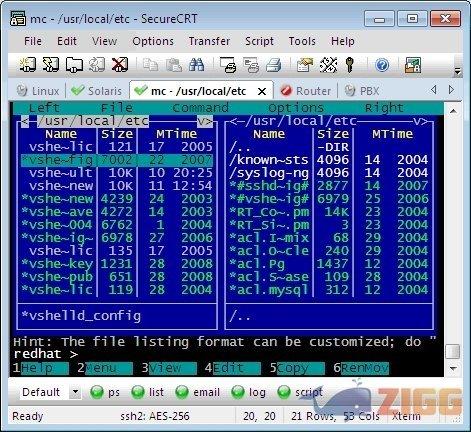The width and height of the screenshot is (471, 432).
Task: Open the Help menu in menu bar
Action: (x=343, y=41)
